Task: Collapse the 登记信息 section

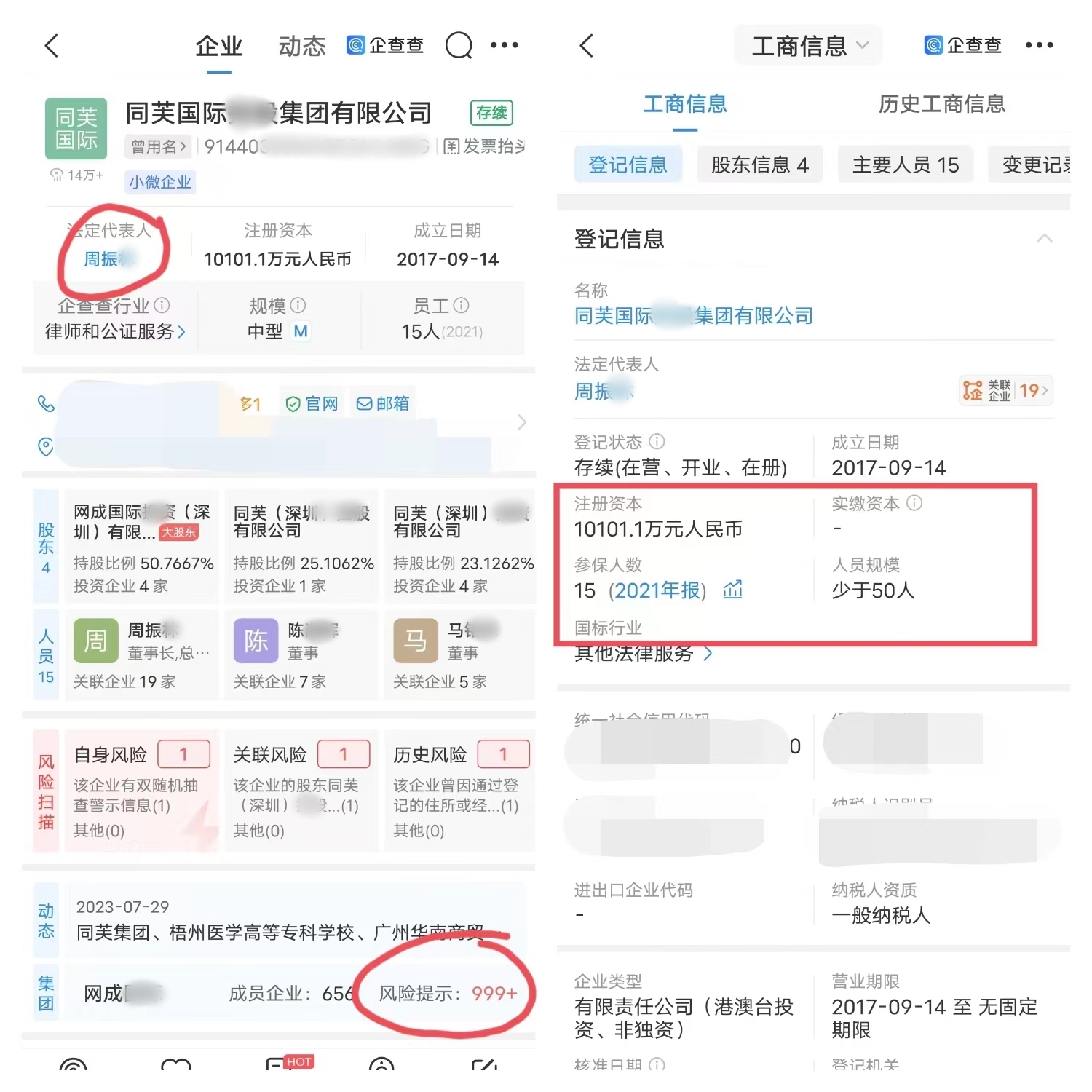Action: (x=1045, y=239)
